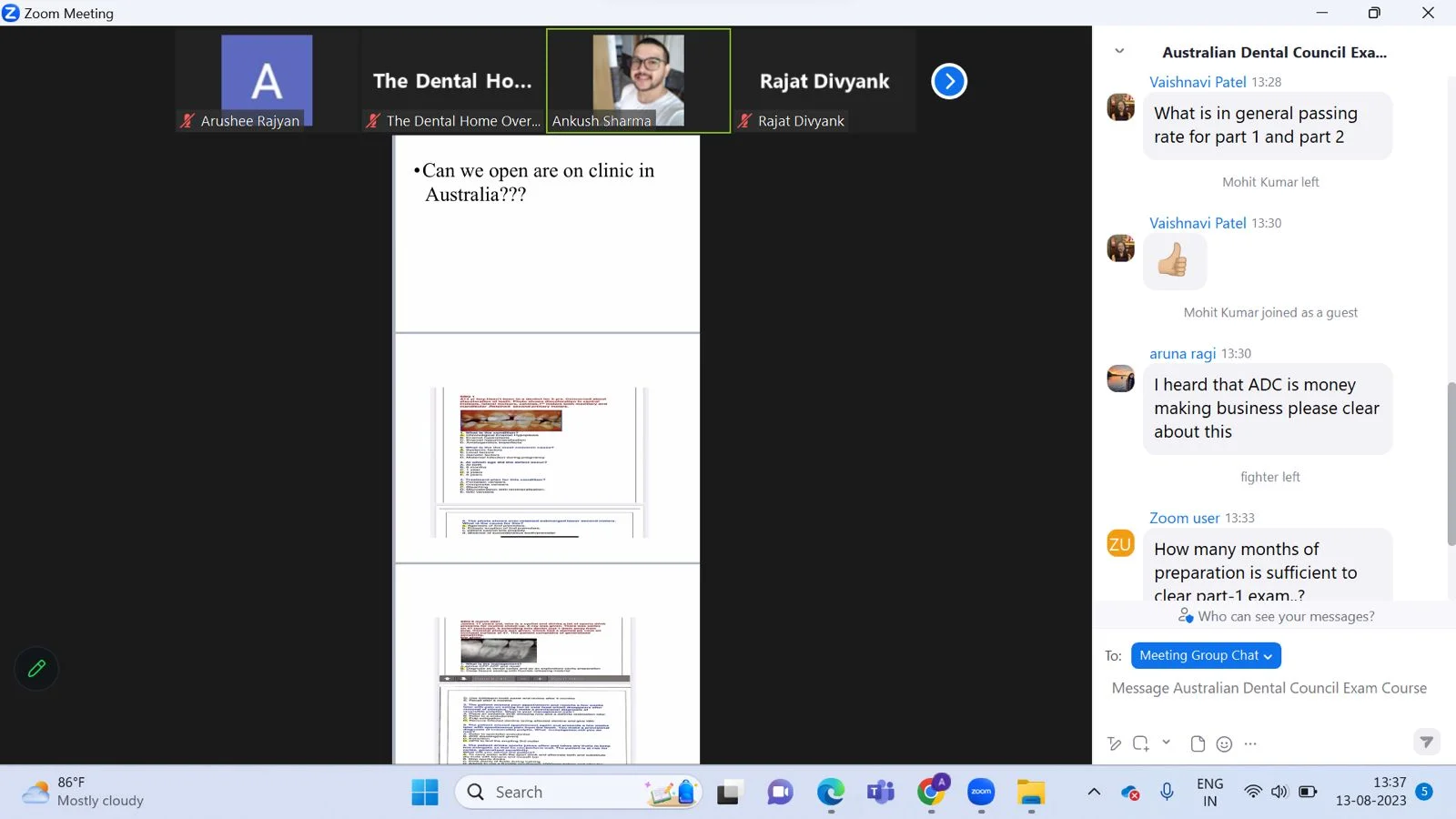1456x819 pixels.
Task: Select Ankush Sharma's video tile
Action: click(x=638, y=81)
